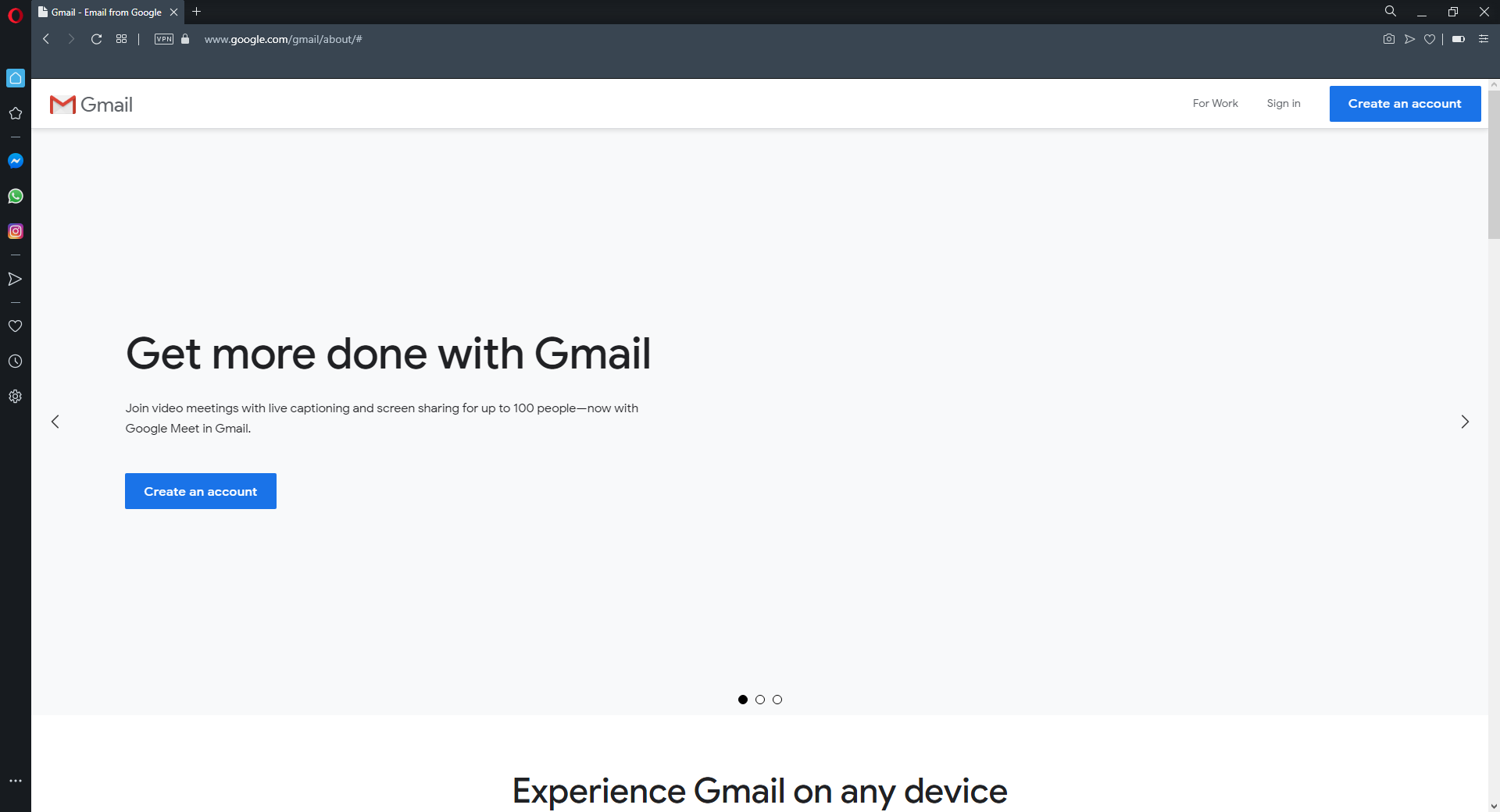This screenshot has width=1500, height=812.
Task: Toggle the VPN badge in address bar
Action: [x=164, y=39]
